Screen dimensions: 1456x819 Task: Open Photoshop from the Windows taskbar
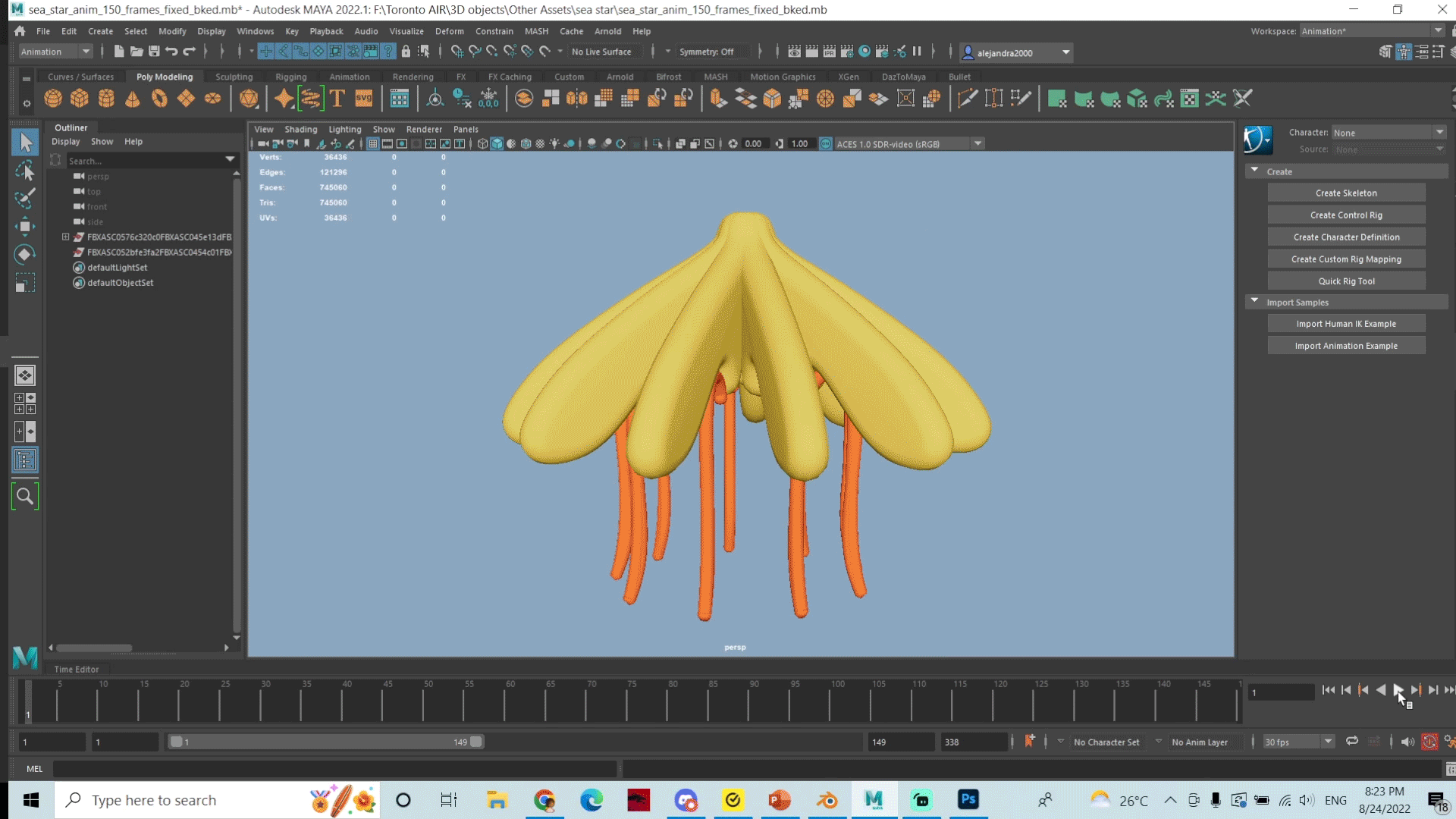[968, 800]
